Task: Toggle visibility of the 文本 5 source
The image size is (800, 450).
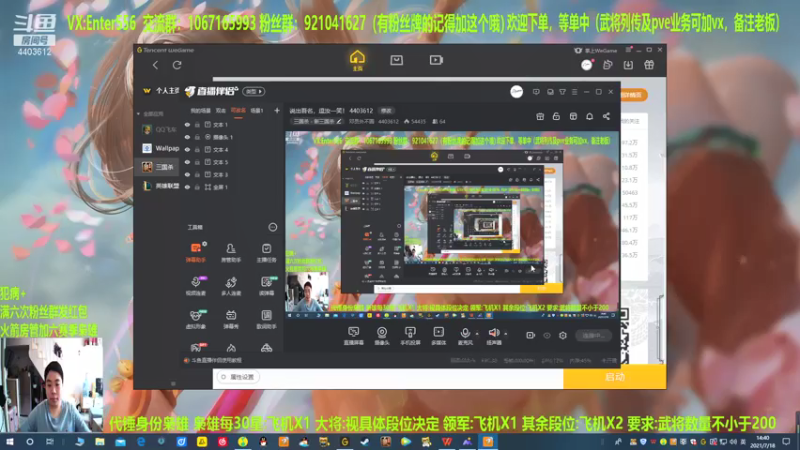Action: point(187,162)
